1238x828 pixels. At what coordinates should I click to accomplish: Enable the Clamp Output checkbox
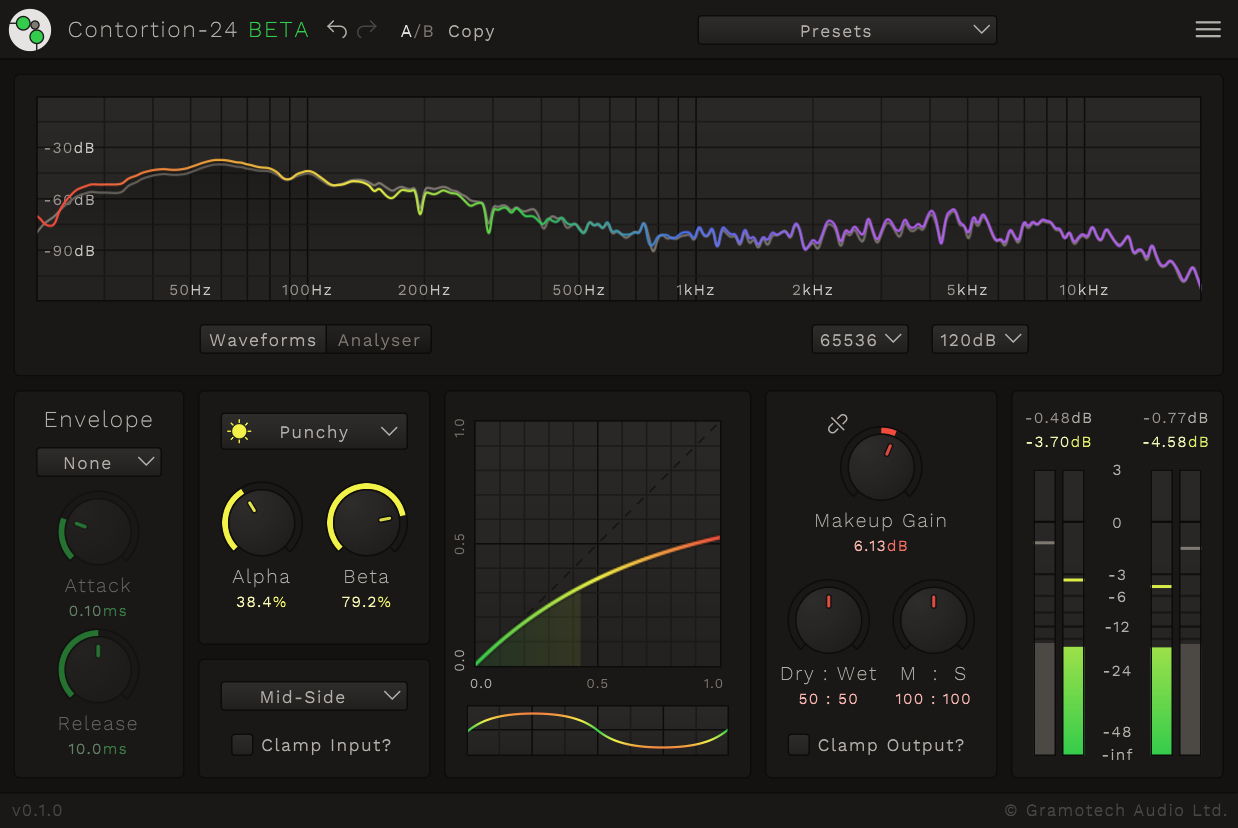point(798,745)
